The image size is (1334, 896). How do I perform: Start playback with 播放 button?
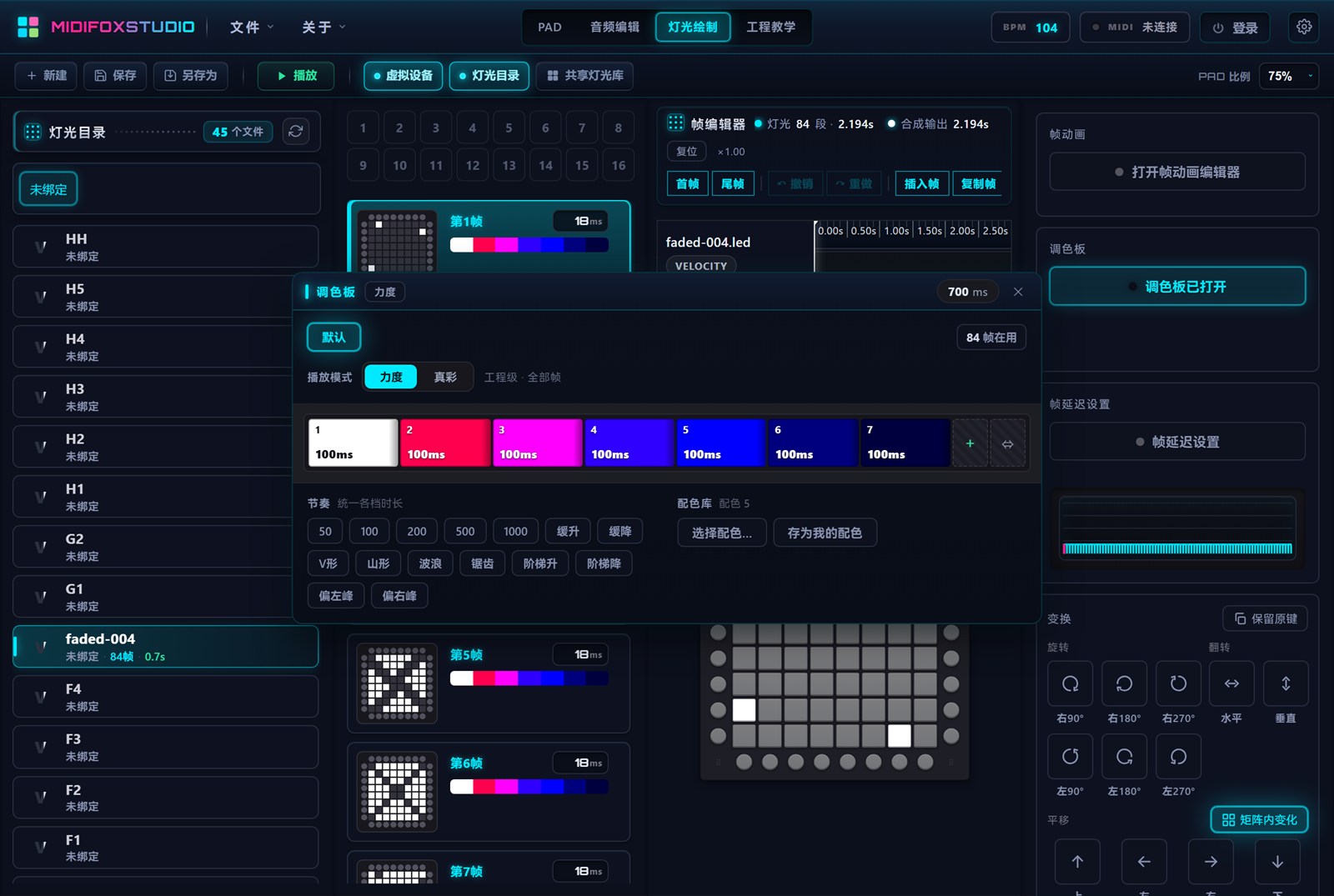pyautogui.click(x=296, y=76)
